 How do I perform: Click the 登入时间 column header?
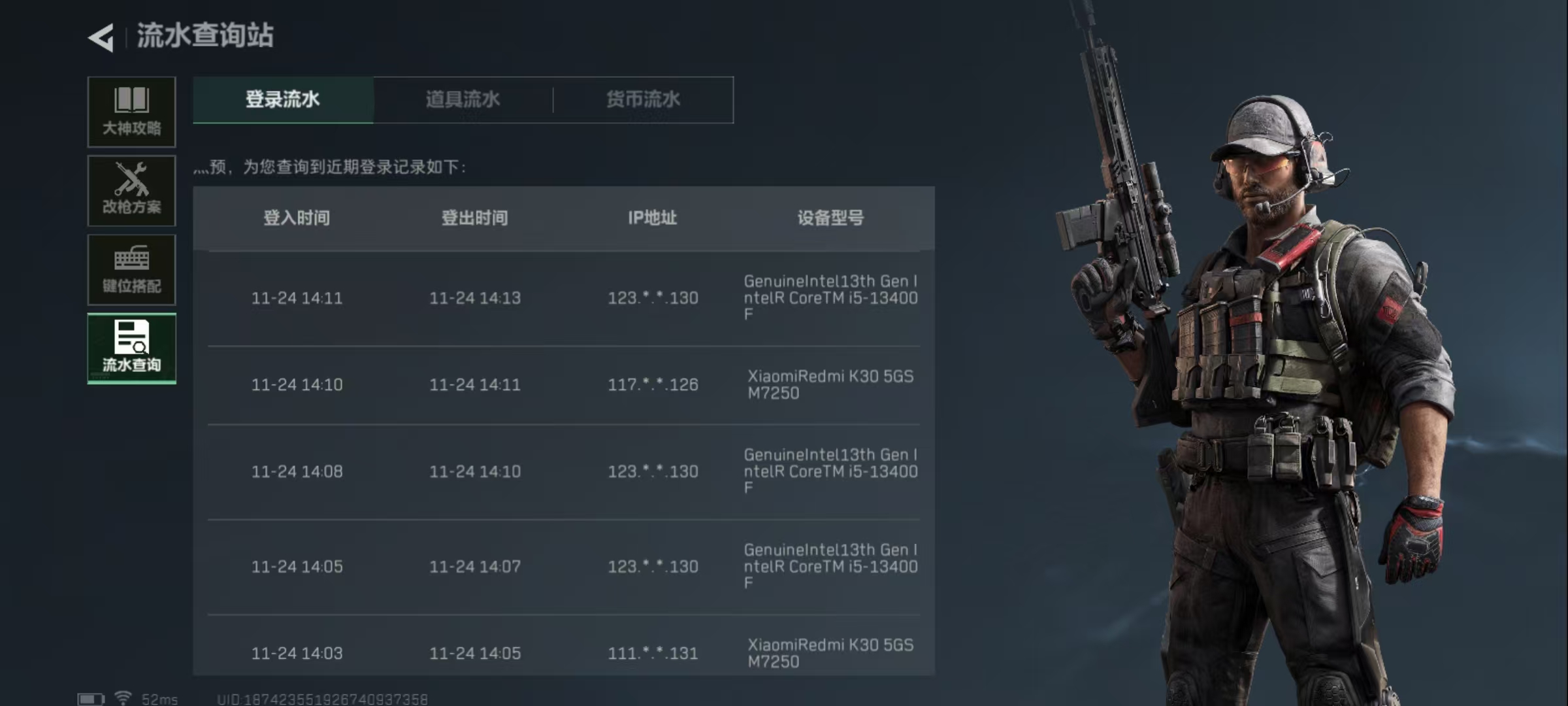tap(297, 218)
